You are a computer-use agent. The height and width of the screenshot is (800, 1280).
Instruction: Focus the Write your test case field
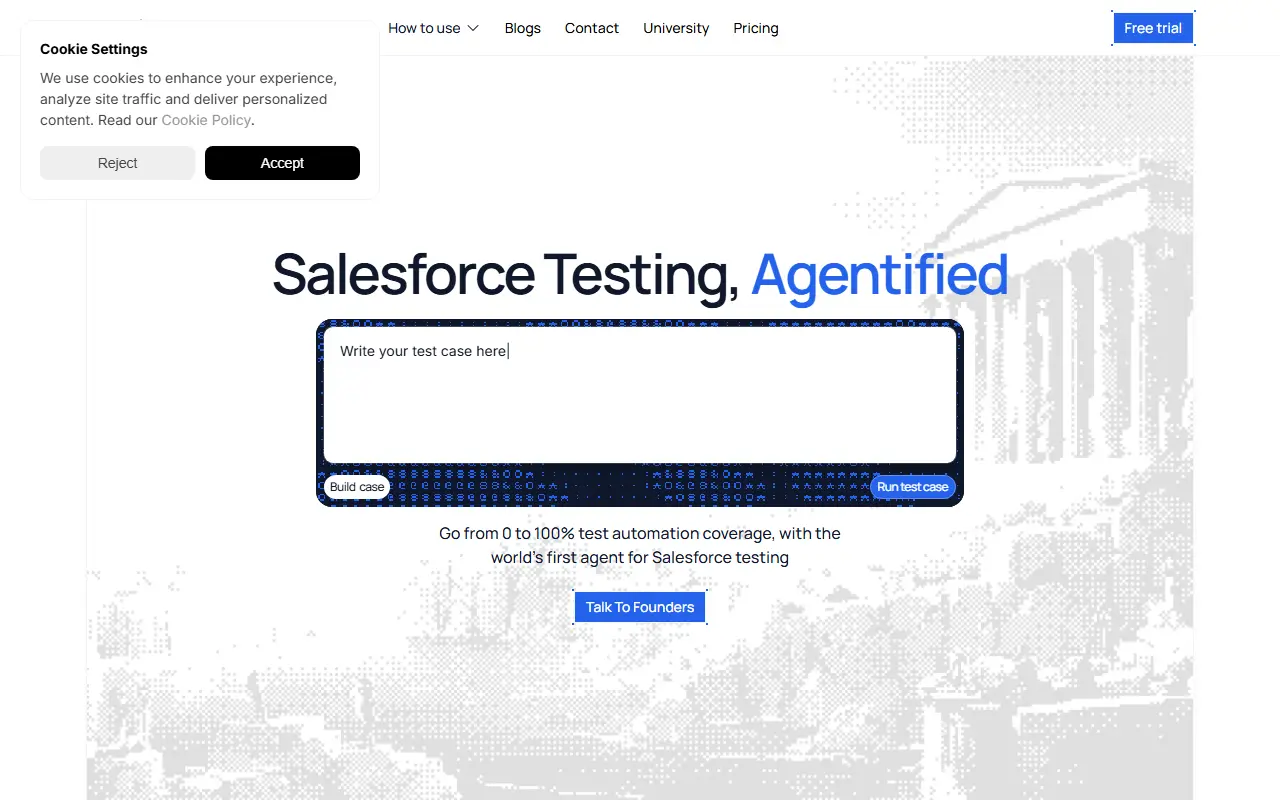640,395
